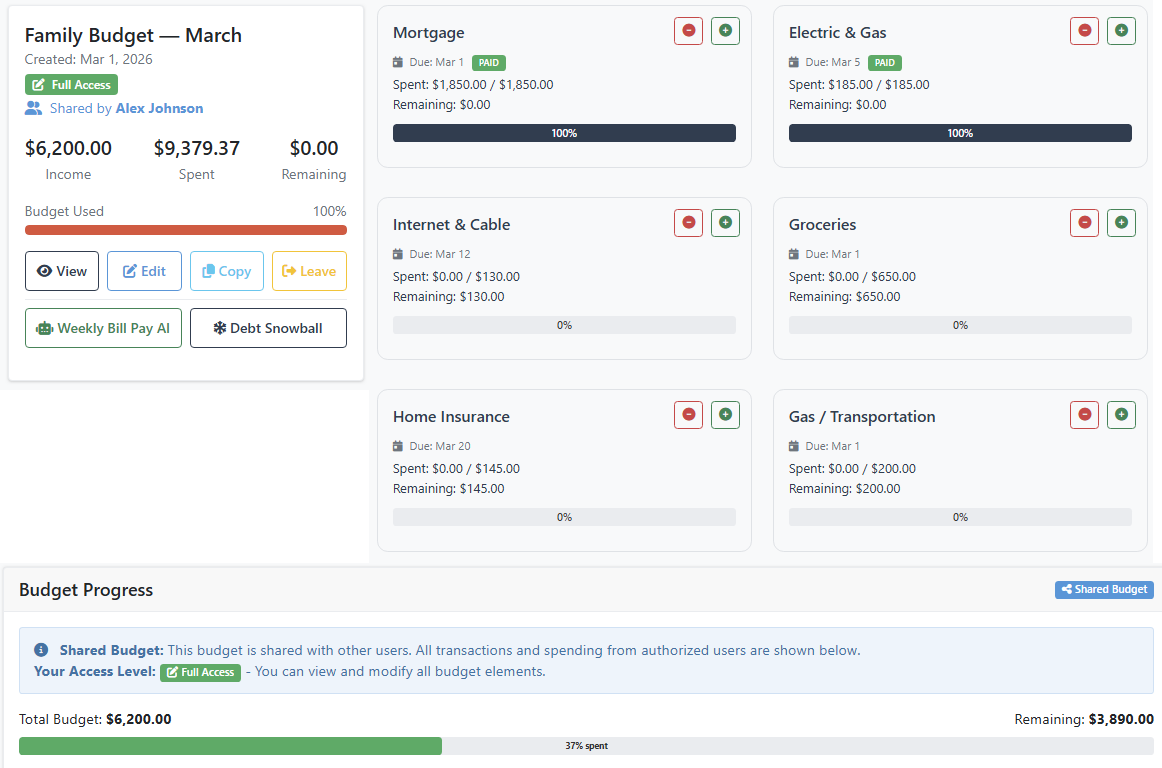This screenshot has height=768, width=1162.
Task: Click the plus icon on Internet & Cable
Action: 725,223
